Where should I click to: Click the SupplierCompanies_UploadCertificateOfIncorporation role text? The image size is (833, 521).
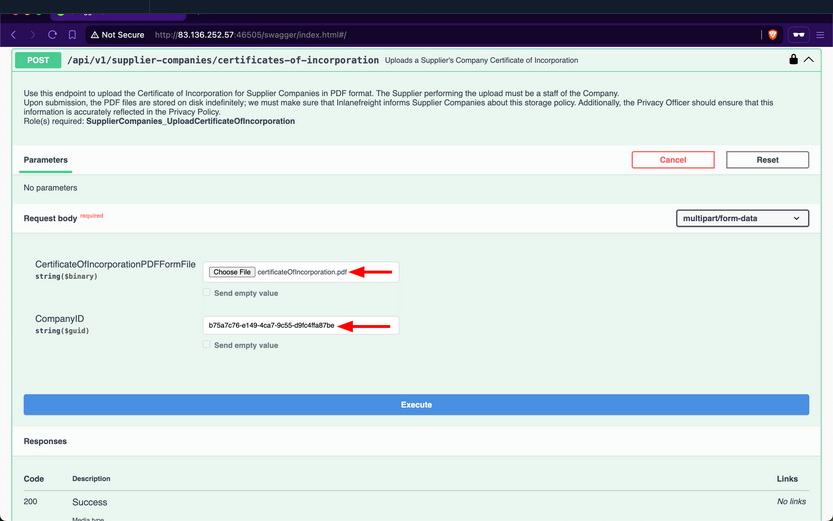click(190, 121)
